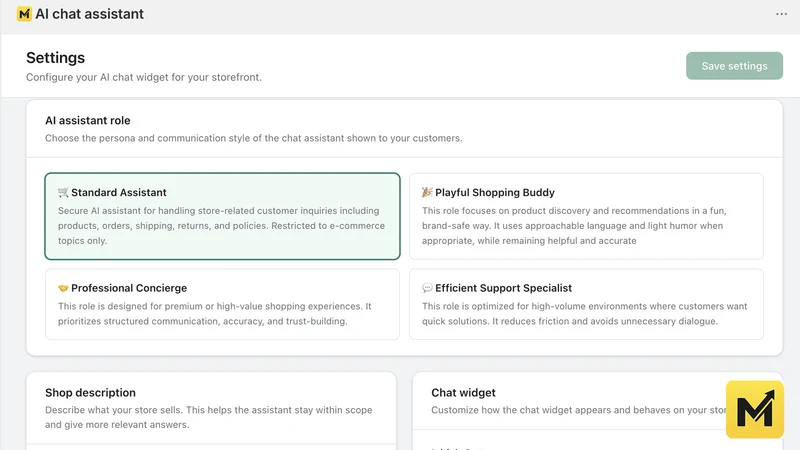Click the Save settings button
The height and width of the screenshot is (450, 800).
734,66
